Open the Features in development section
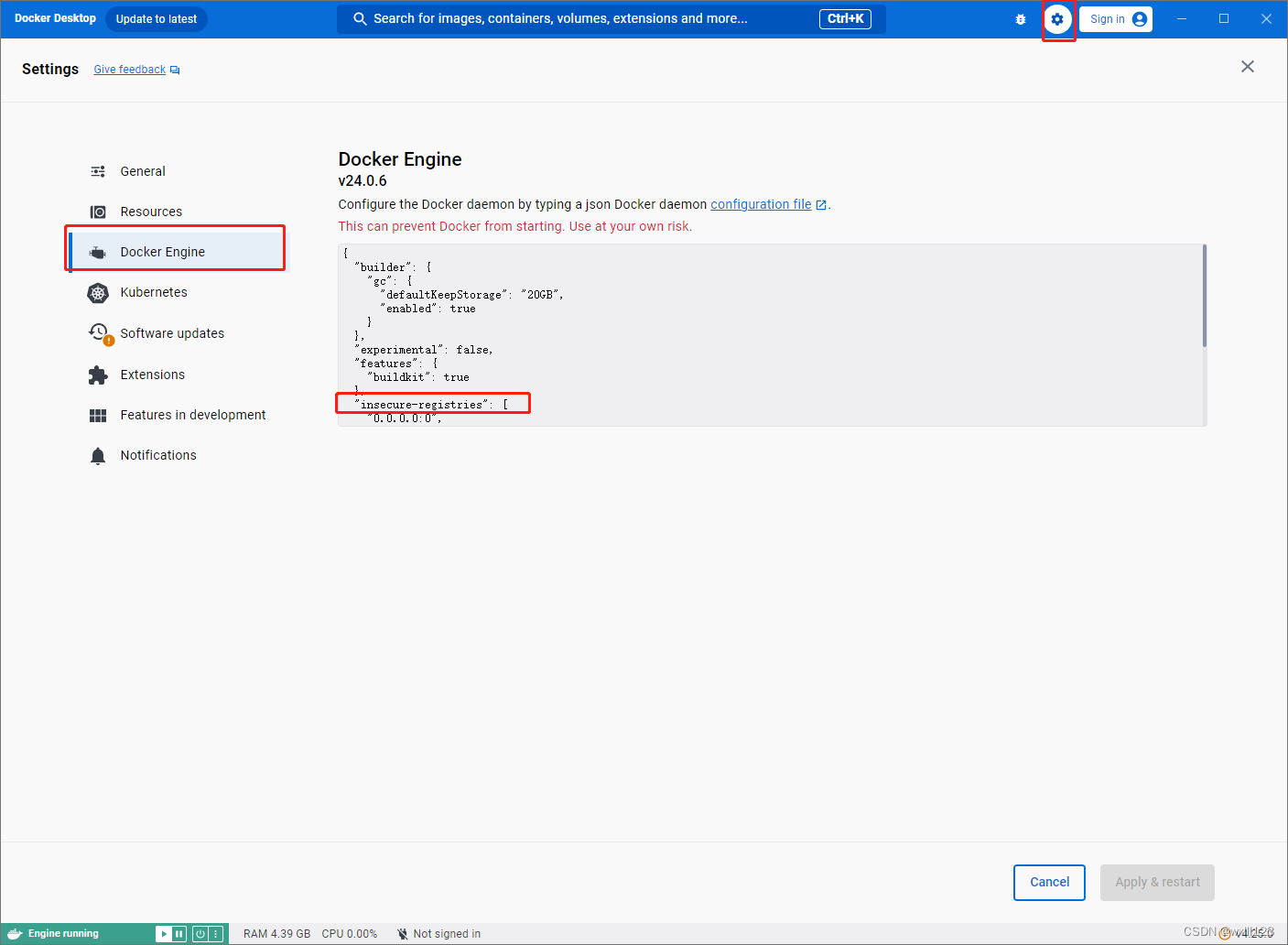 click(x=179, y=415)
